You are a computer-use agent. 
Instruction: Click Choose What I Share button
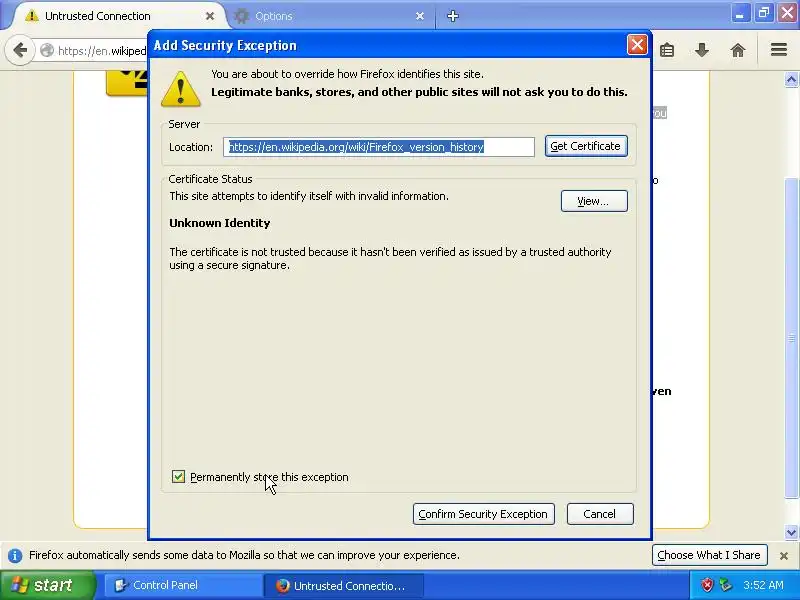[x=709, y=555]
